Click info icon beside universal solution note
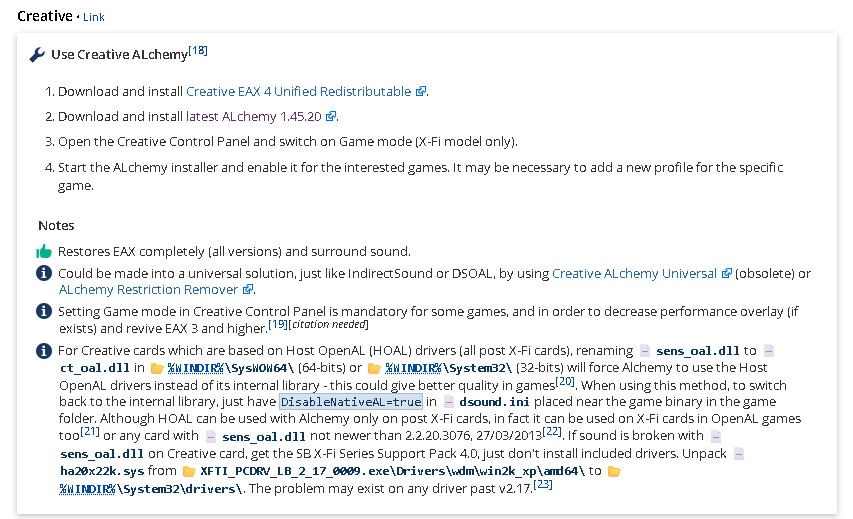Image resolution: width=853 pixels, height=519 pixels. pos(44,273)
